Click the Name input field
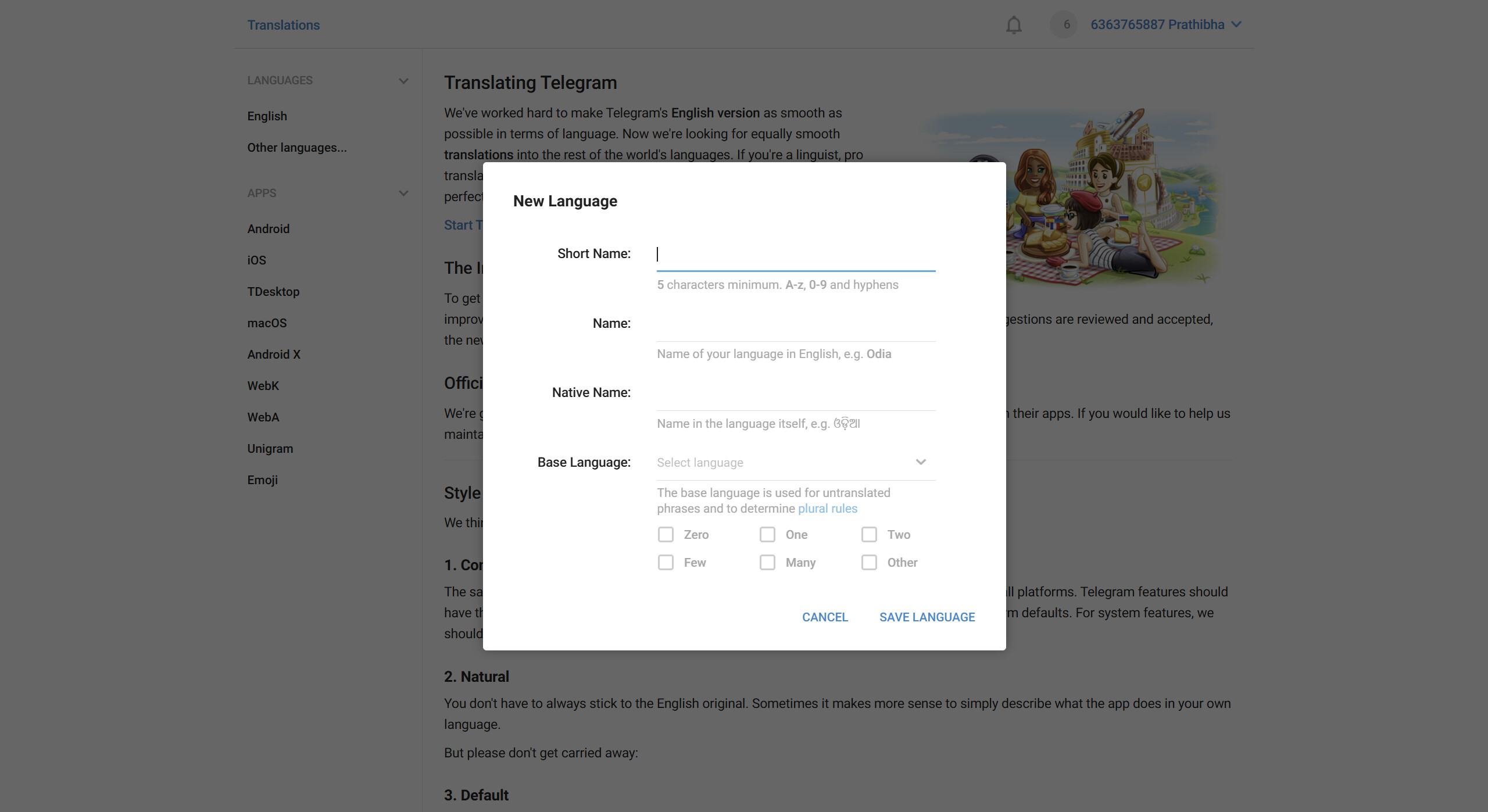Viewport: 1488px width, 812px height. (x=795, y=324)
